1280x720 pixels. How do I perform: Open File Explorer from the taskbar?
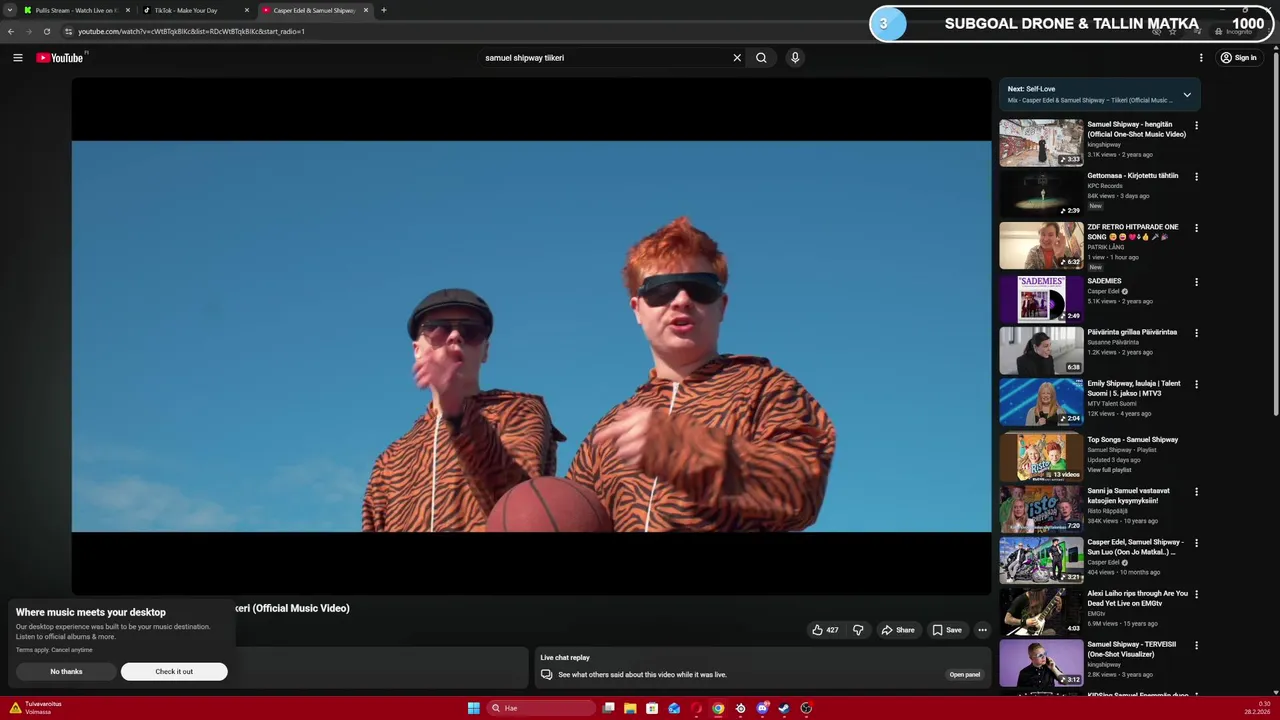(630, 708)
